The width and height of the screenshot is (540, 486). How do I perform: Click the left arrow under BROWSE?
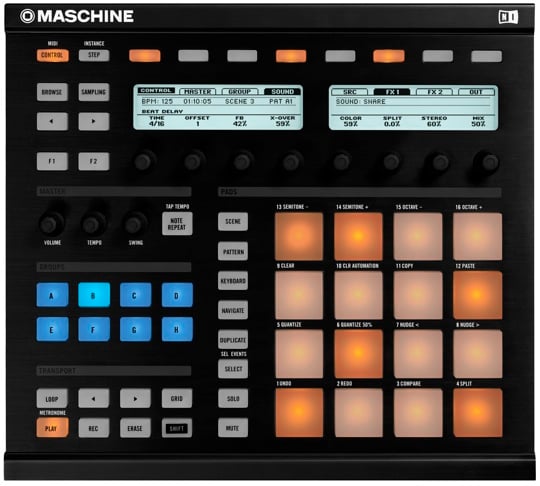coord(52,121)
